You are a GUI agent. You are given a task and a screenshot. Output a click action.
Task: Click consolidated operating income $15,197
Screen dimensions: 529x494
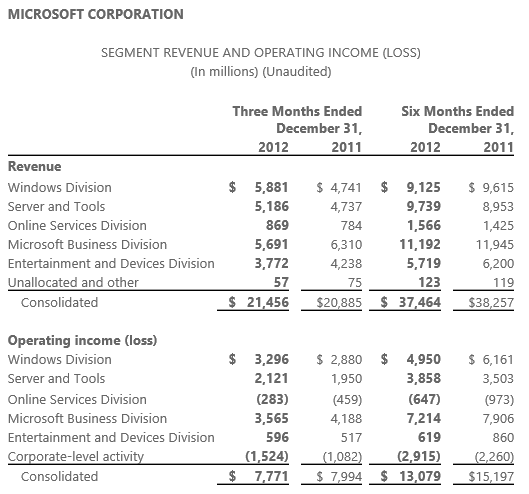[491, 477]
